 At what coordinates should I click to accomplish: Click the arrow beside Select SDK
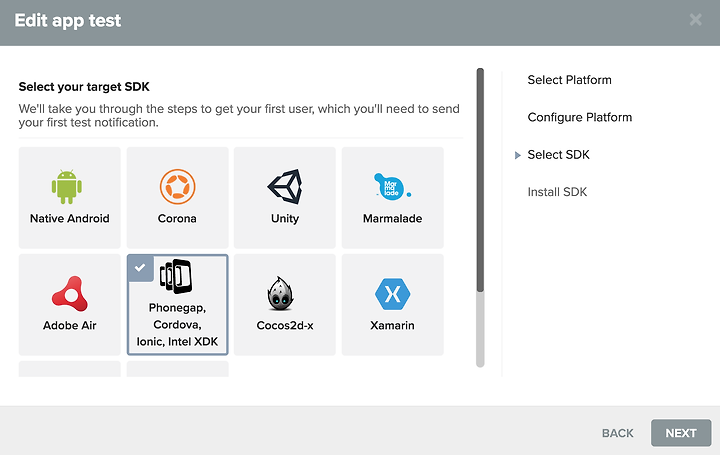point(518,155)
